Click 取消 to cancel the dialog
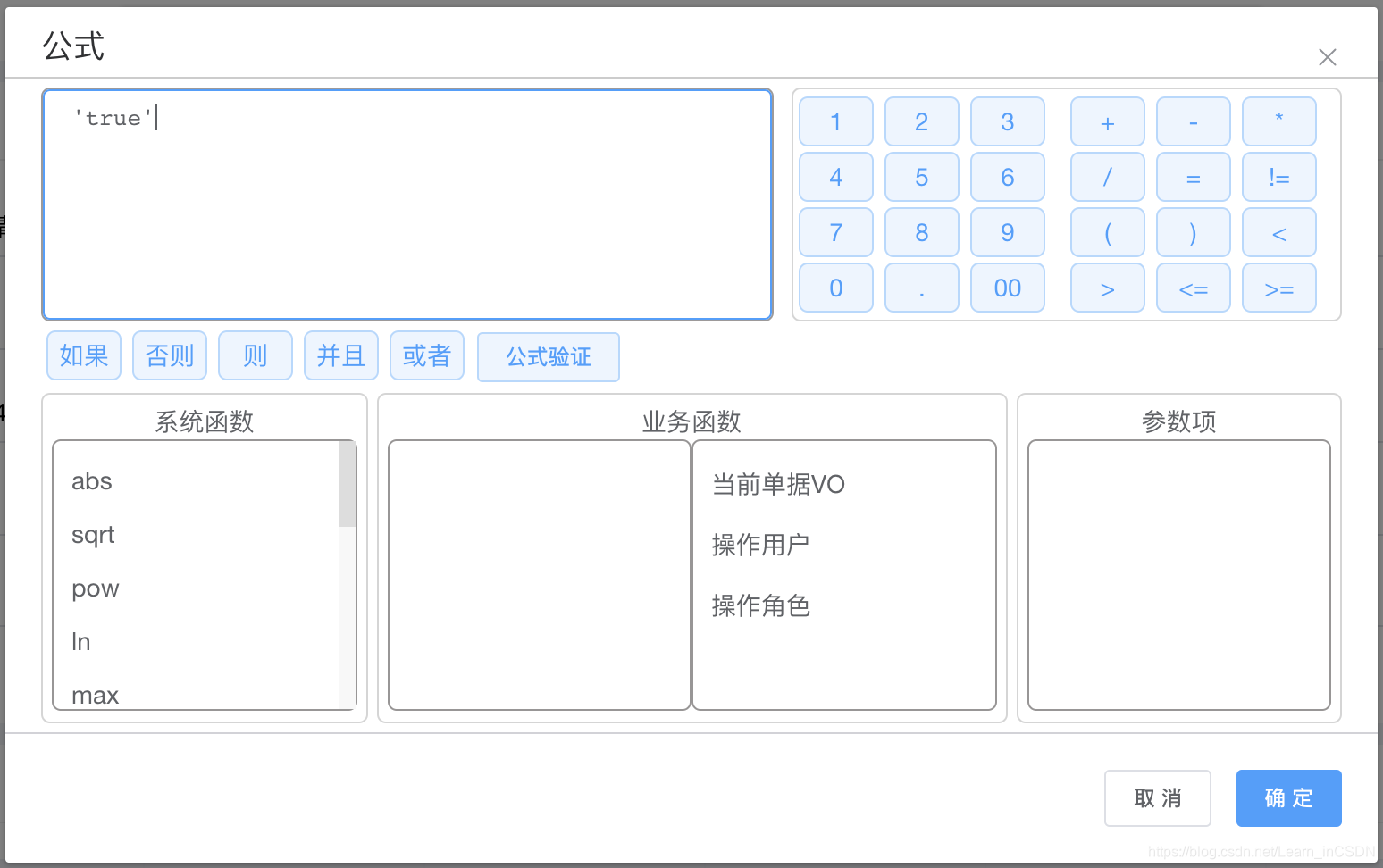The height and width of the screenshot is (868, 1383). click(x=1158, y=798)
